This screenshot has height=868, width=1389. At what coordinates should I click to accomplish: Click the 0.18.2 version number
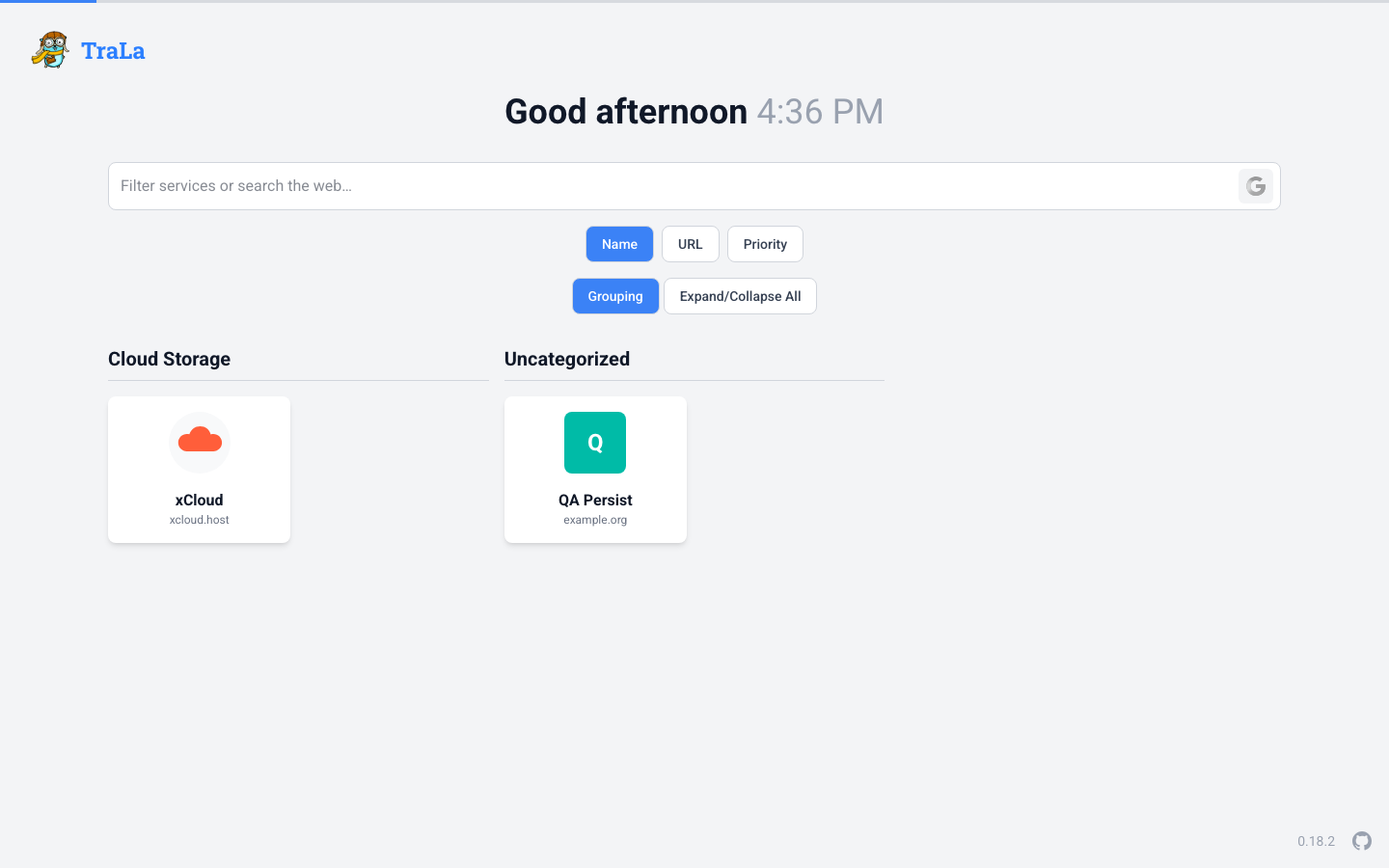point(1316,841)
